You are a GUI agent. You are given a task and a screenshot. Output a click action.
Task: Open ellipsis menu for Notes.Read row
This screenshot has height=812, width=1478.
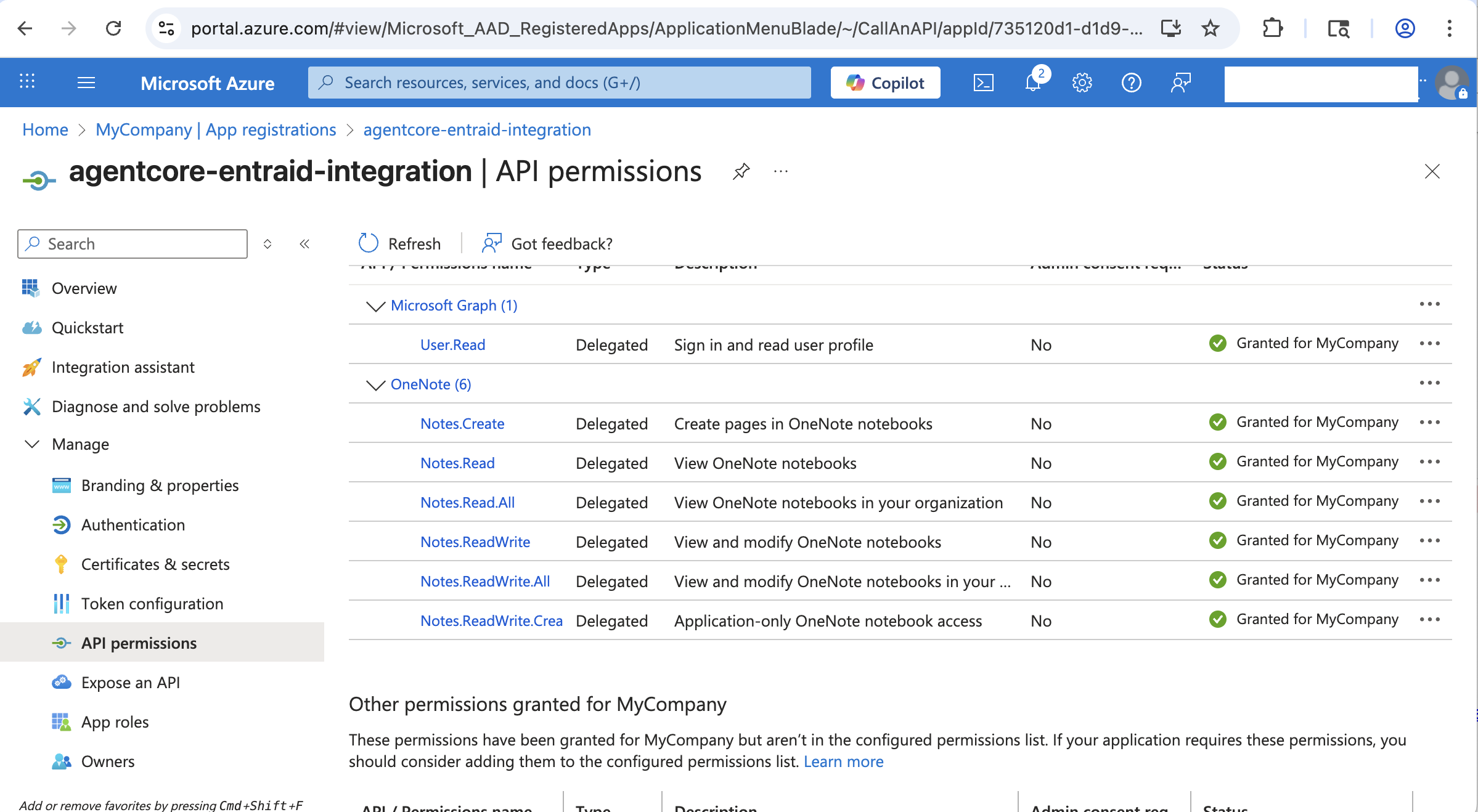1430,462
